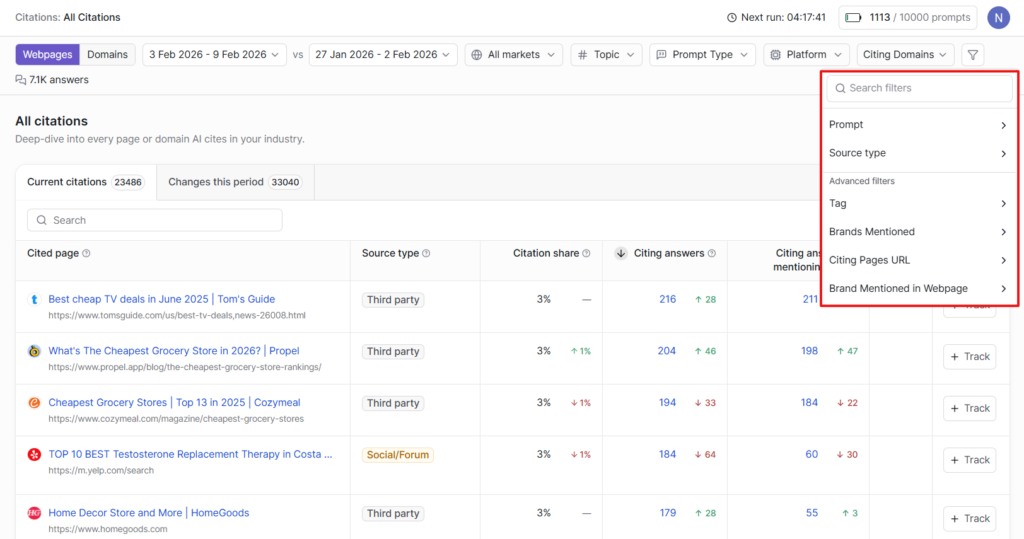Click mentioning count 55 in HomeGoods row
This screenshot has height=539, width=1024.
(x=812, y=513)
